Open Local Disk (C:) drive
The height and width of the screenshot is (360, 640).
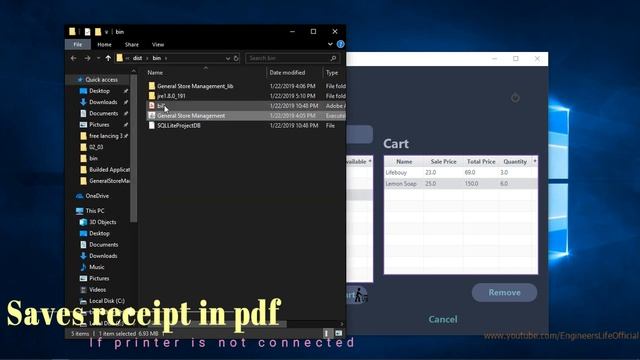tap(107, 301)
